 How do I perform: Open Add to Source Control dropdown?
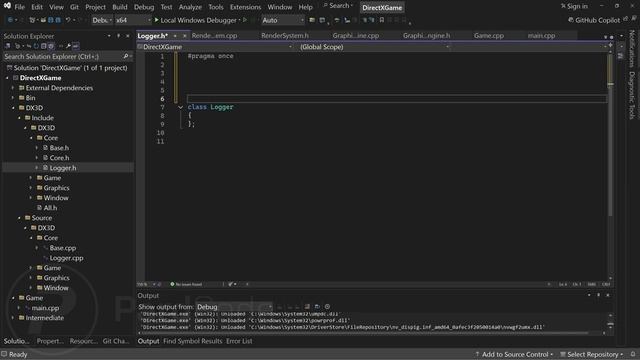515,354
